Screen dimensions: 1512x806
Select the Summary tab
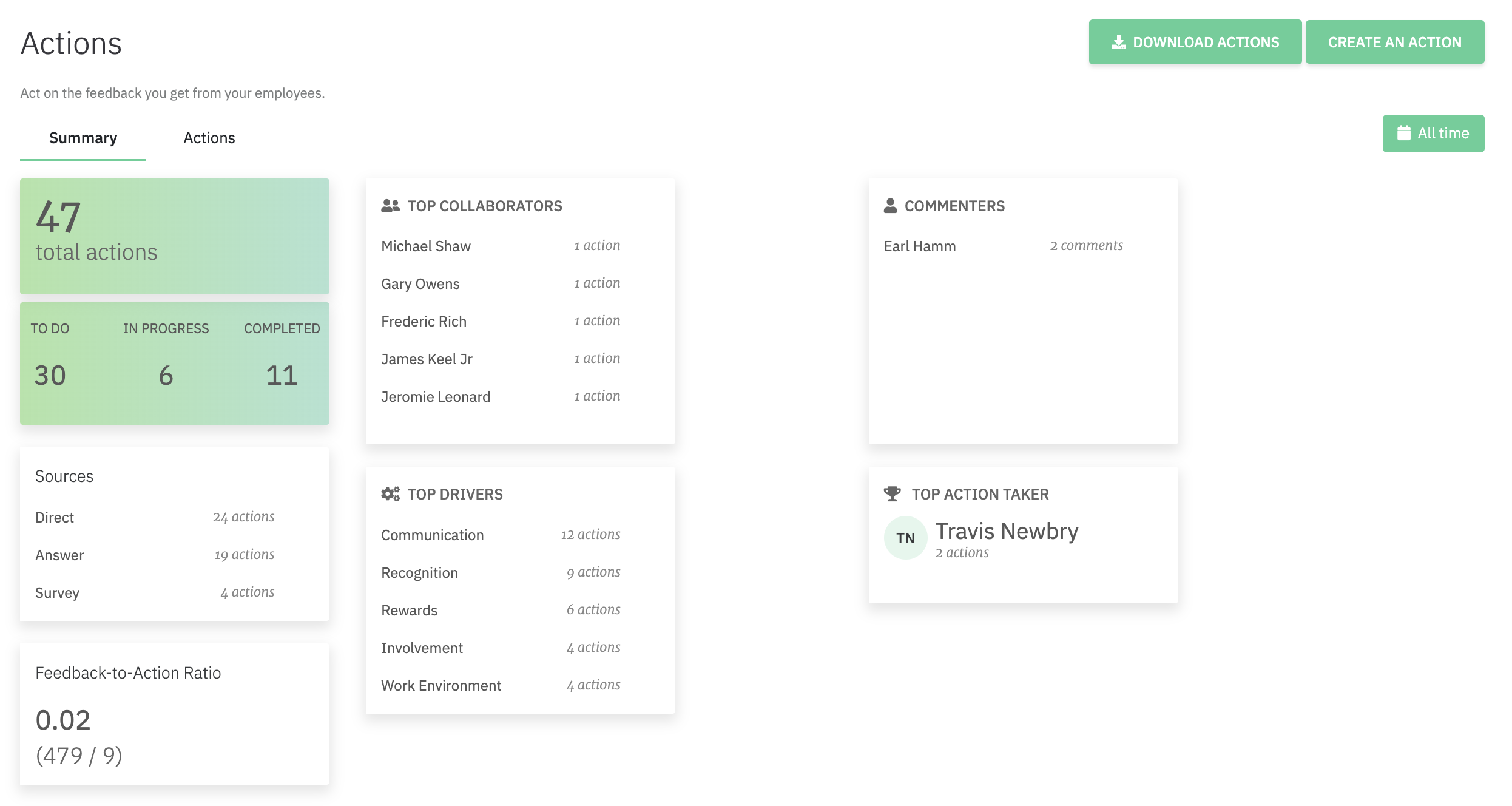click(x=83, y=138)
